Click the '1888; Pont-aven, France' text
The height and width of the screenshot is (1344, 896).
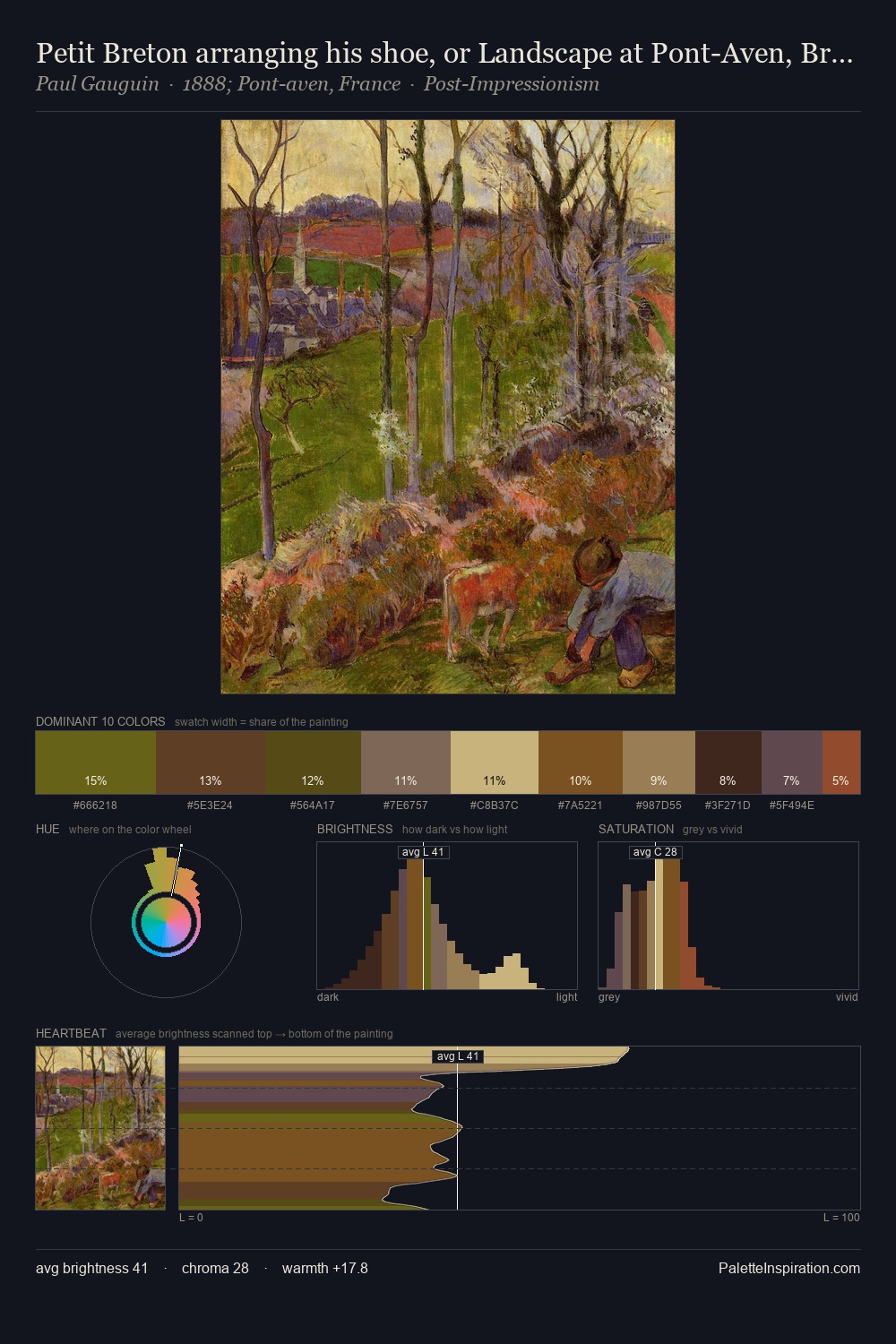pyautogui.click(x=291, y=84)
